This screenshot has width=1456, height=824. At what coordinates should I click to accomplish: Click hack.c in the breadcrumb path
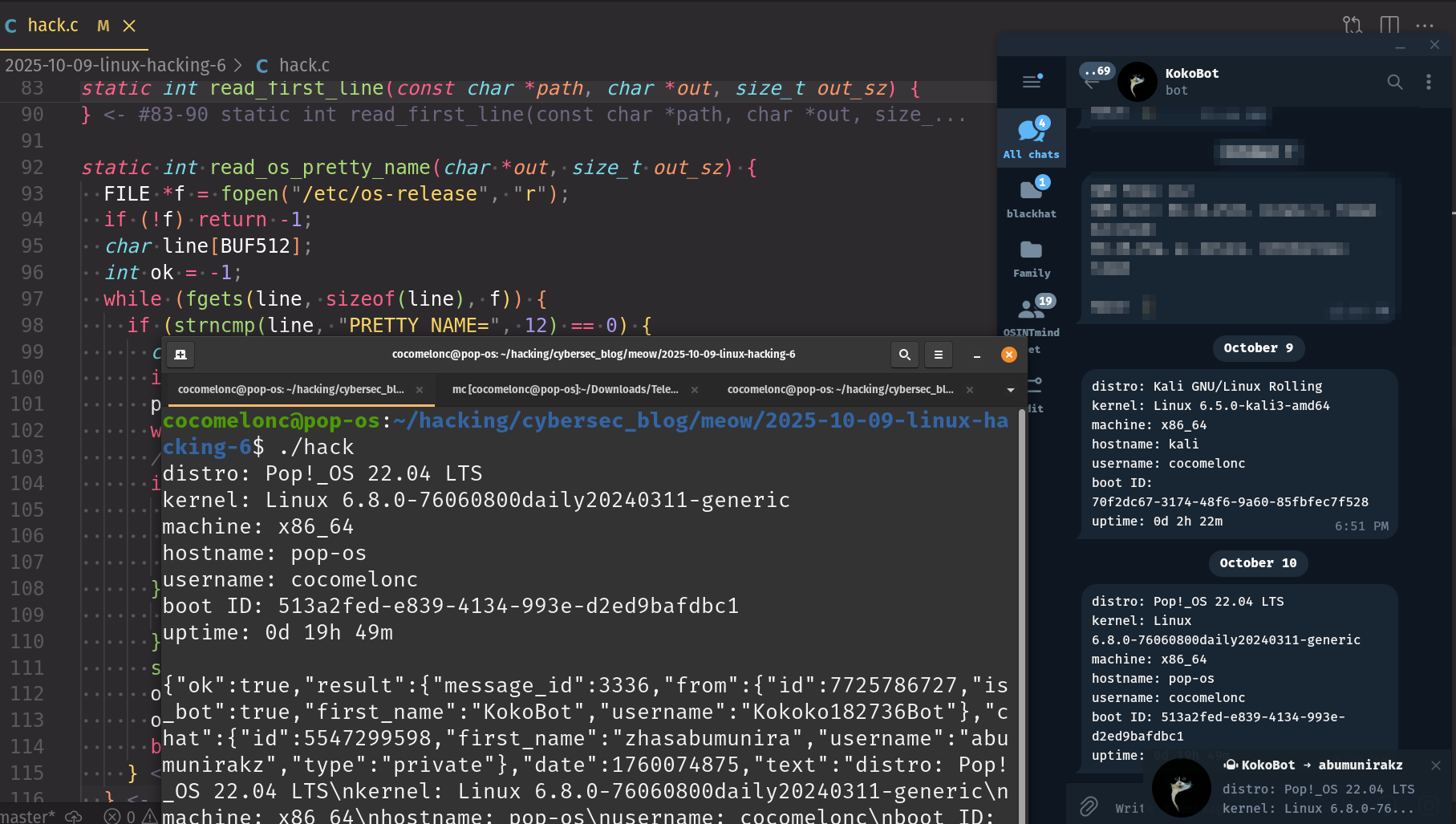click(x=304, y=65)
